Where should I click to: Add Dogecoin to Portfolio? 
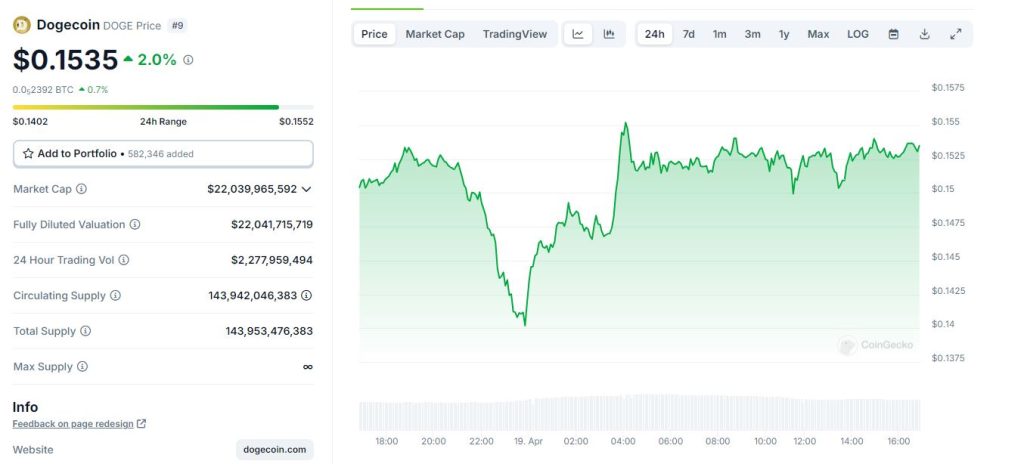[163, 154]
